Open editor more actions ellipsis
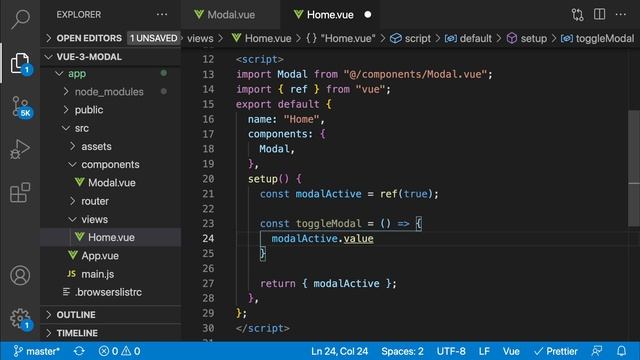 [x=621, y=14]
